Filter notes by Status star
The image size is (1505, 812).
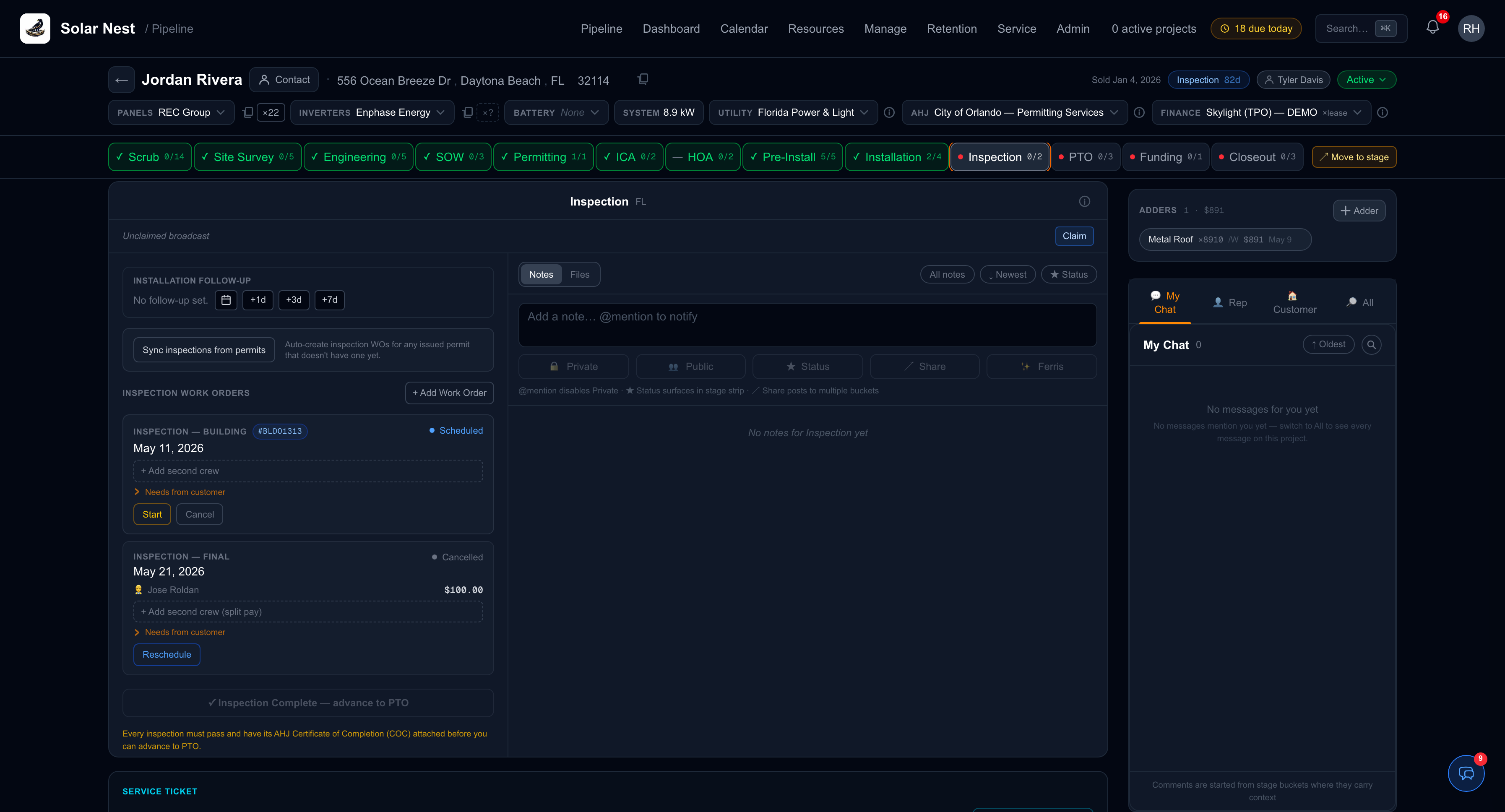(1069, 275)
